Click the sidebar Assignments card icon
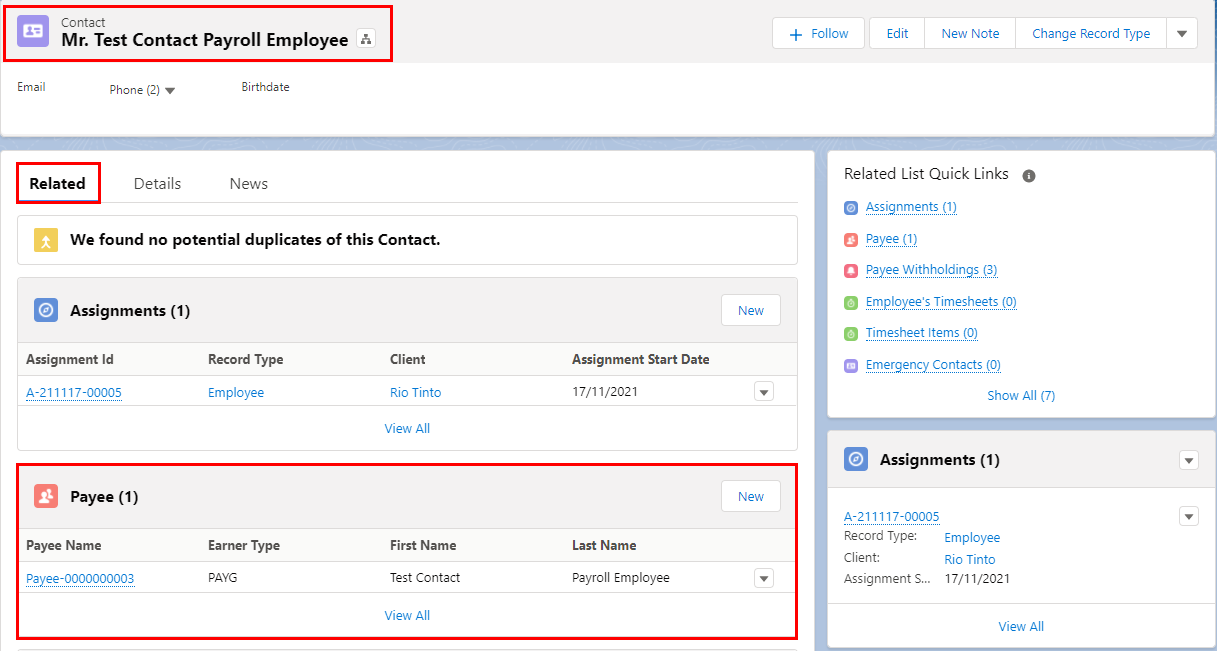 point(856,459)
